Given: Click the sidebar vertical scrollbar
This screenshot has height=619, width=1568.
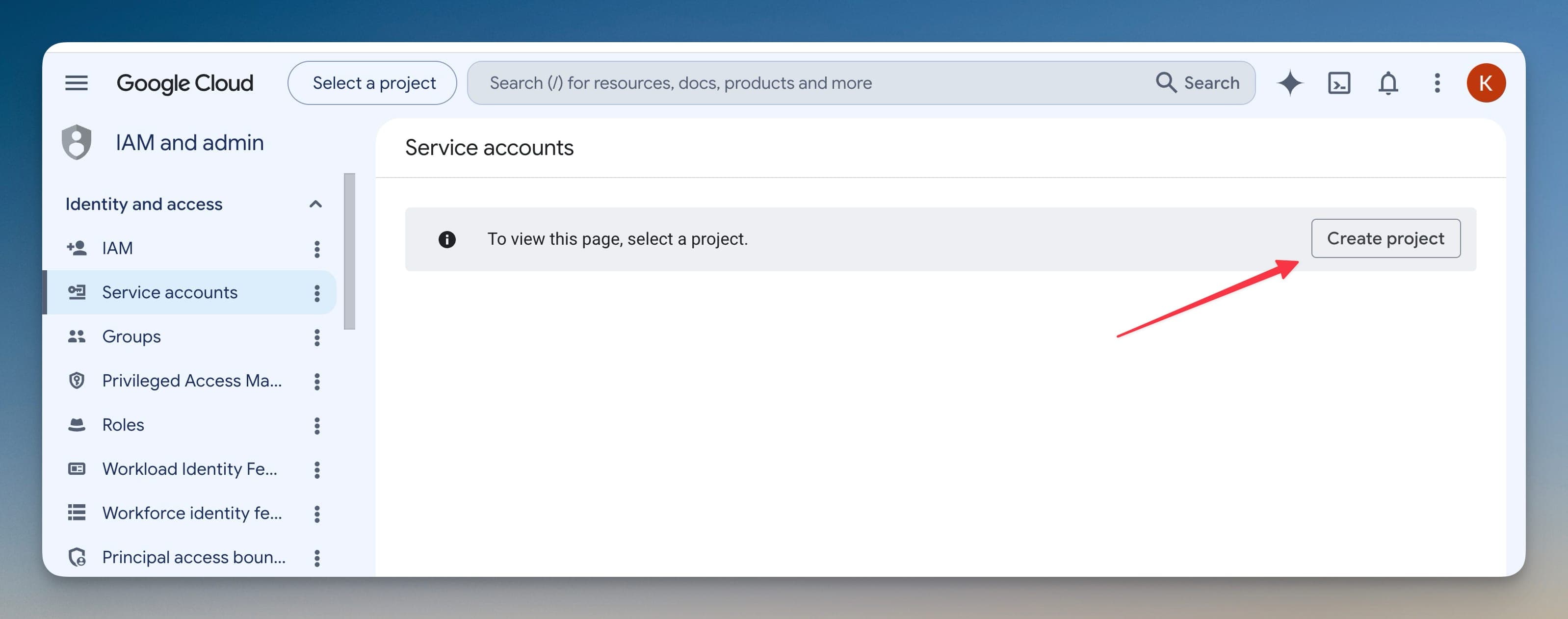Looking at the screenshot, I should [349, 251].
